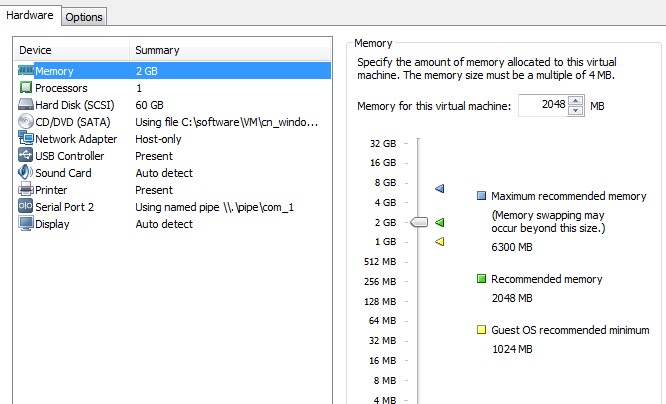Click the Display monitor icon
The width and height of the screenshot is (666, 404).
pos(26,224)
